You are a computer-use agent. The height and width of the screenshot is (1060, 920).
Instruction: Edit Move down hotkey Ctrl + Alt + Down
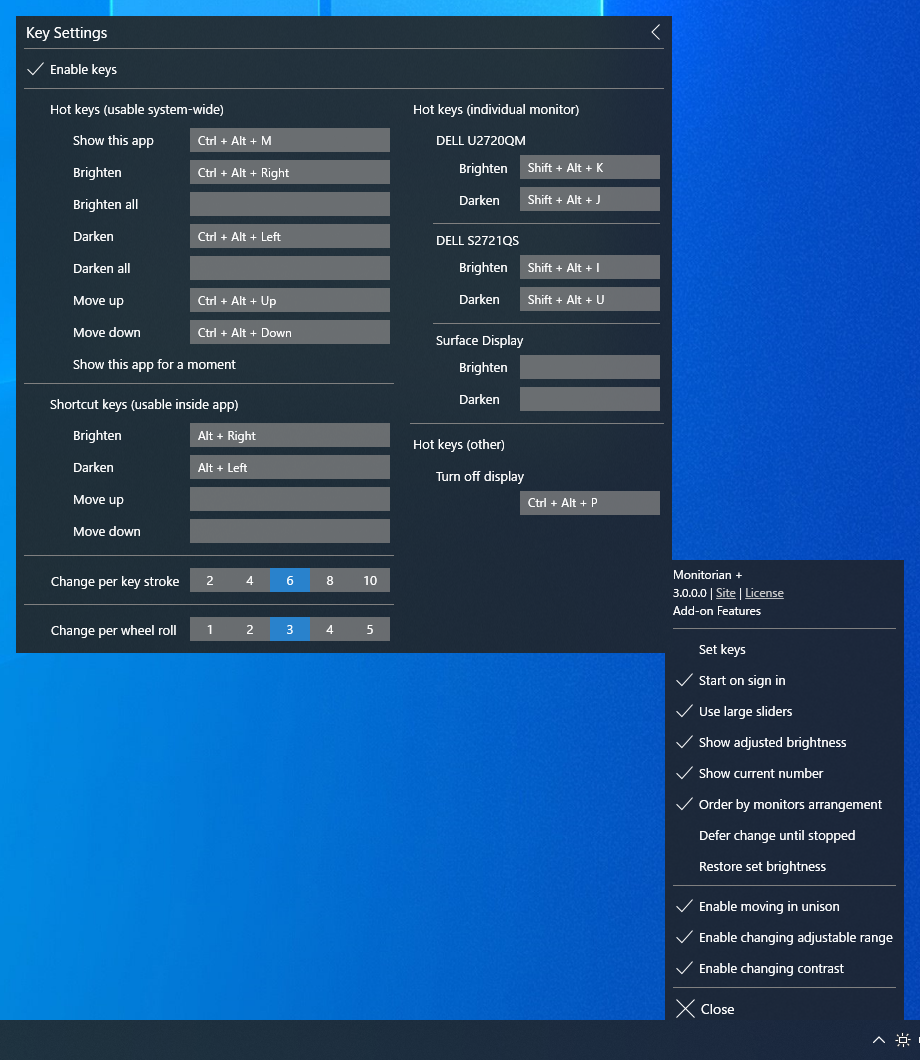click(289, 333)
